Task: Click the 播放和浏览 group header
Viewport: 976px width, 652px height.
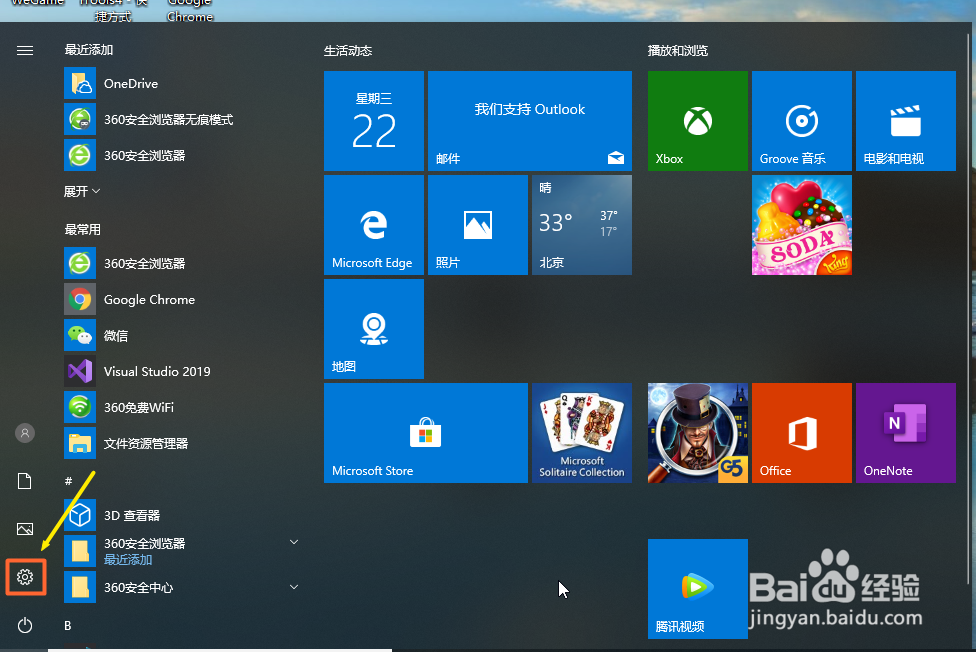Action: (678, 50)
